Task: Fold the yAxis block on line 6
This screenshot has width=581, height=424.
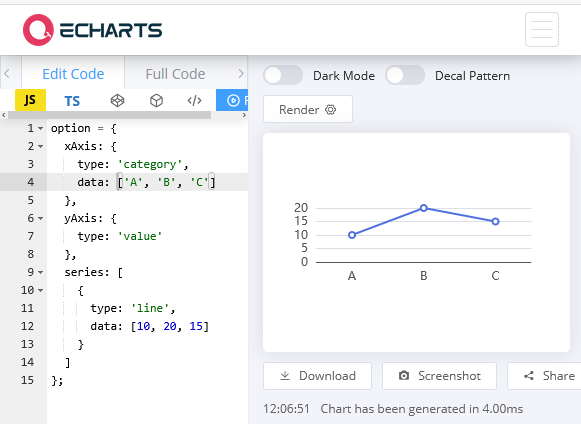Action: click(x=40, y=218)
